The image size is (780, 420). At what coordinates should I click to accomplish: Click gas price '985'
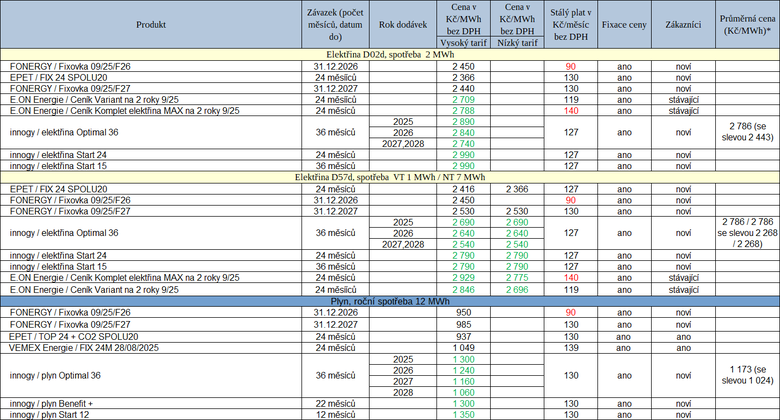pos(464,324)
